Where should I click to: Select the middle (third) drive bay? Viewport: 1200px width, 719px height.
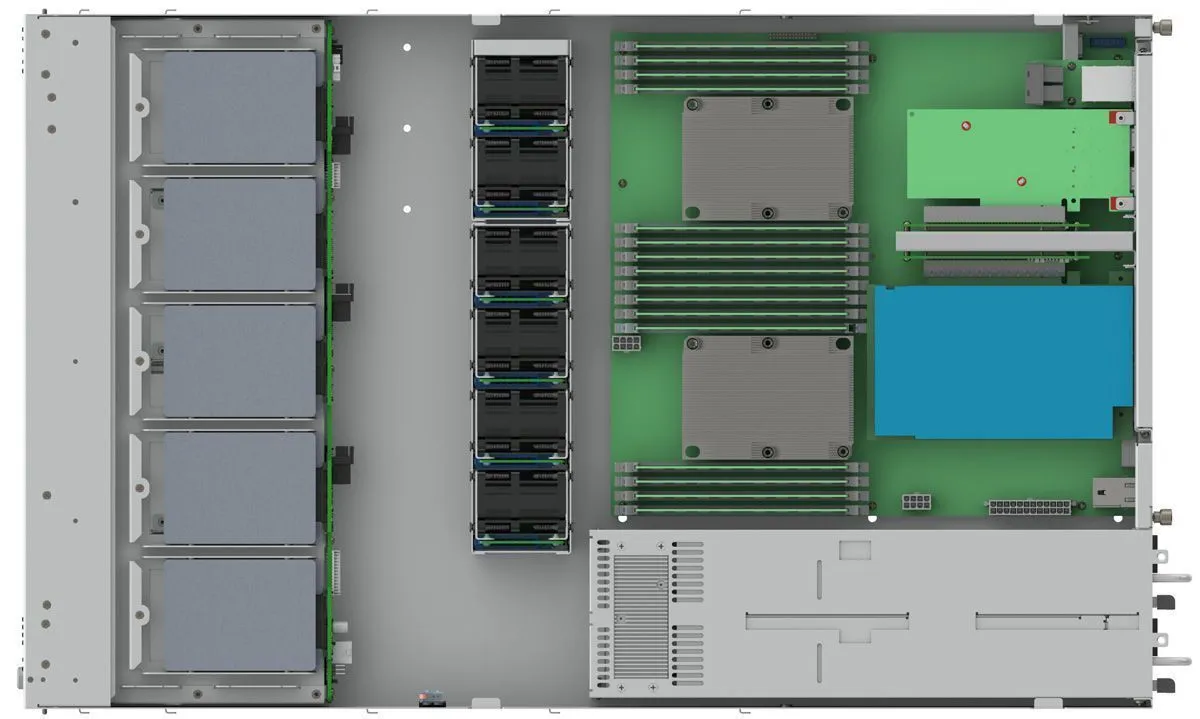238,361
